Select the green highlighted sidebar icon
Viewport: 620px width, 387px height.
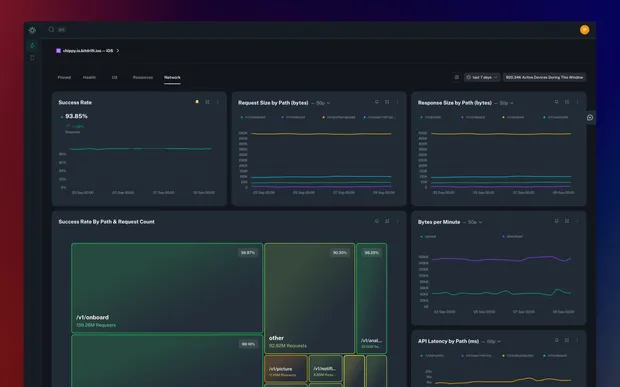[x=32, y=45]
